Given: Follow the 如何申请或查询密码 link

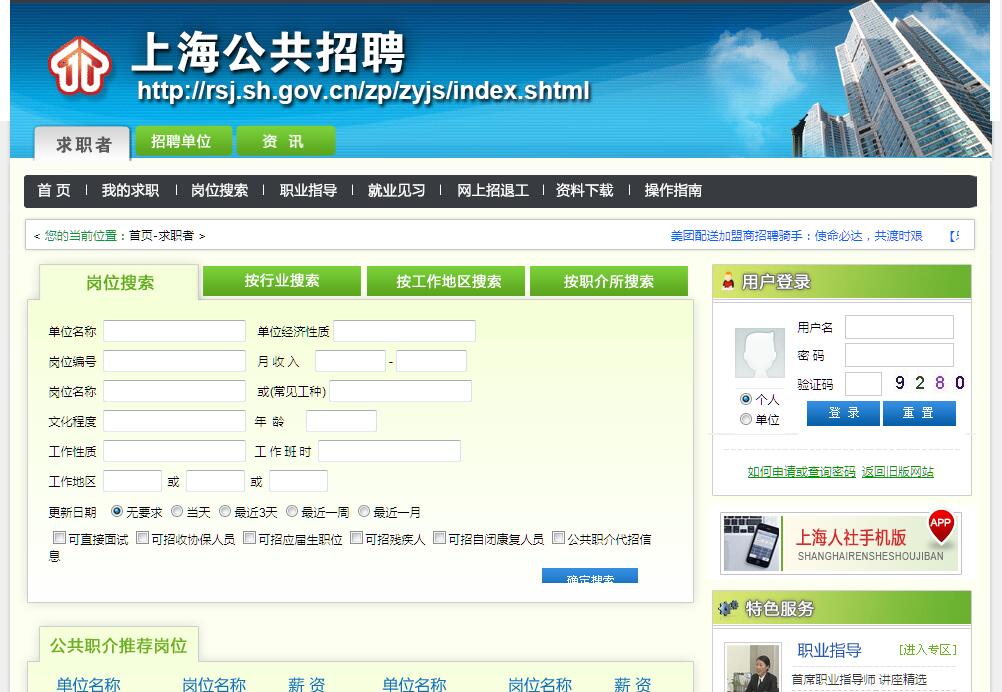Looking at the screenshot, I should (x=801, y=471).
